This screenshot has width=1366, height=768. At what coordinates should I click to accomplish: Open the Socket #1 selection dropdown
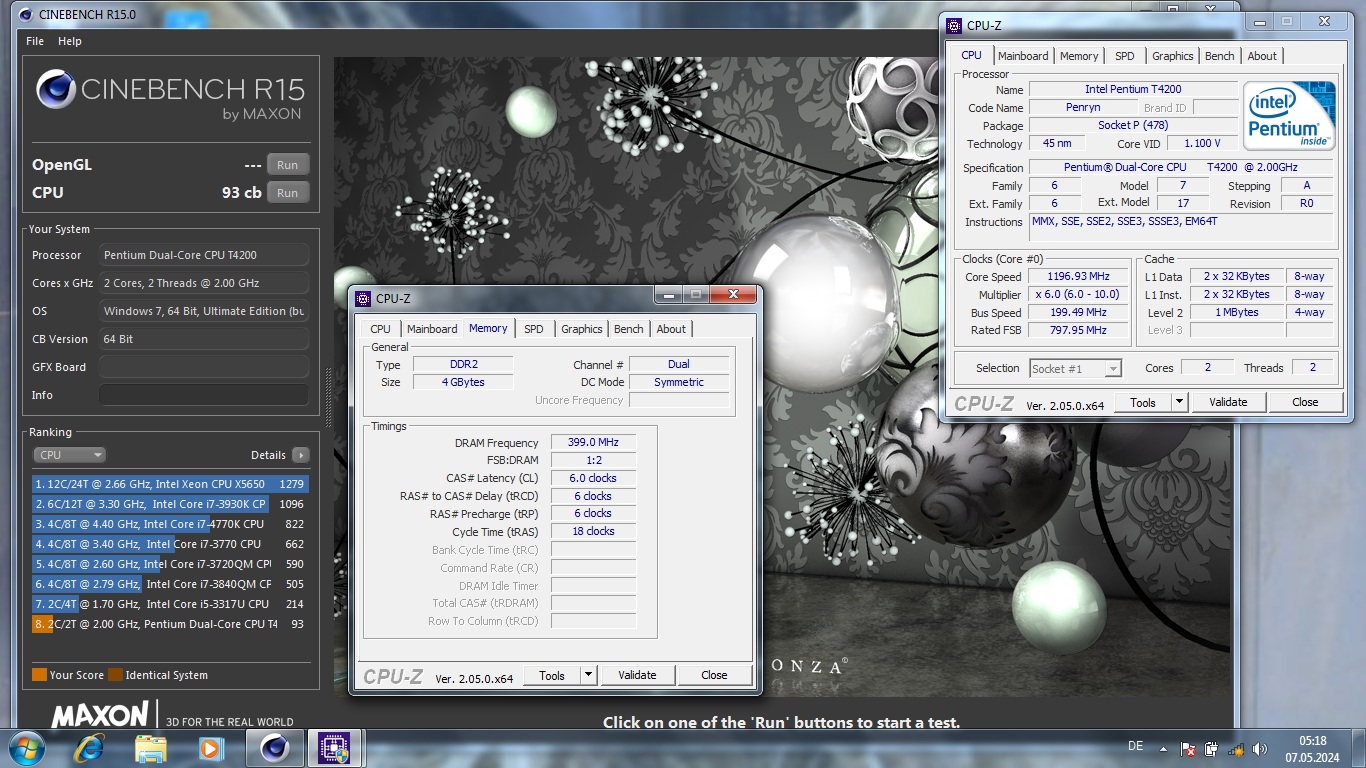tap(1075, 369)
